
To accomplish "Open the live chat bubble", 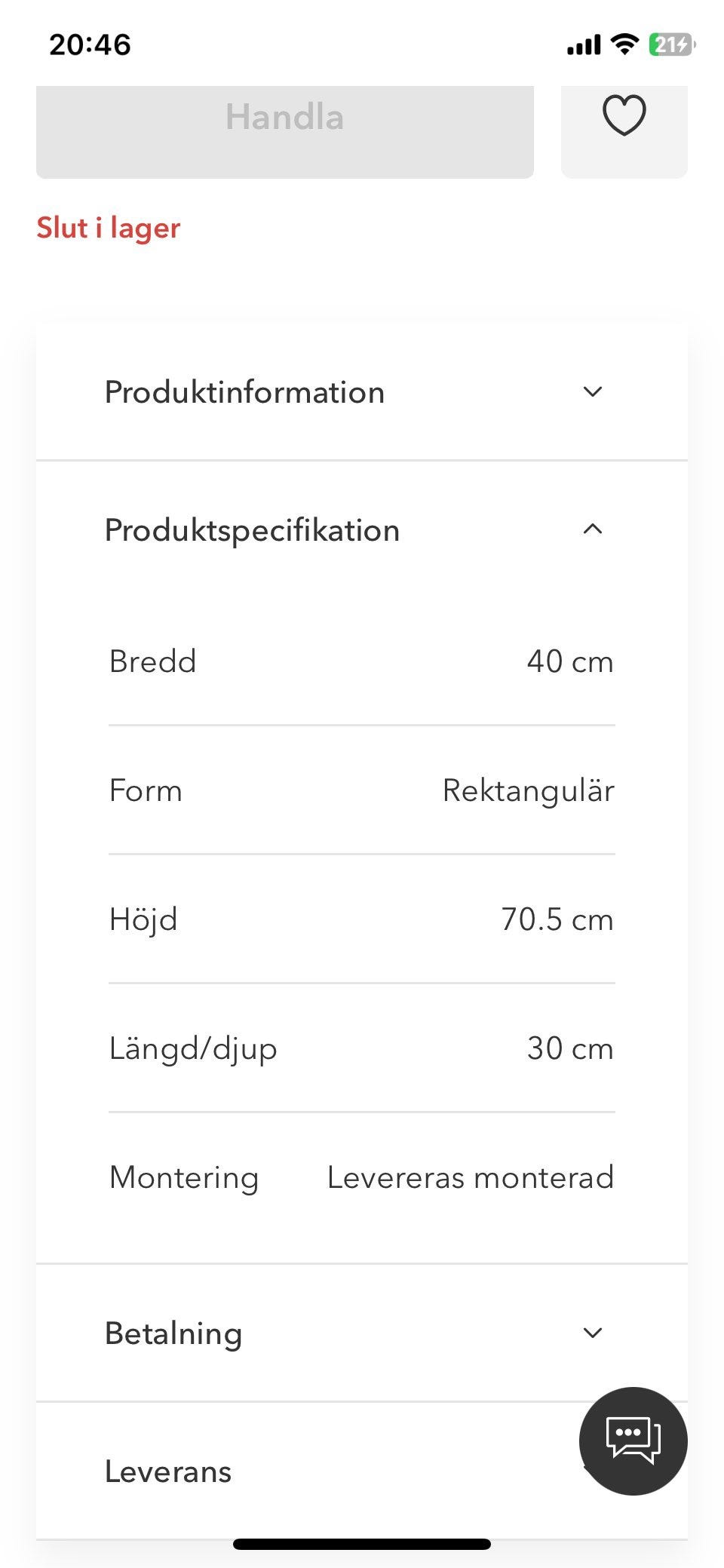I will pyautogui.click(x=633, y=1441).
